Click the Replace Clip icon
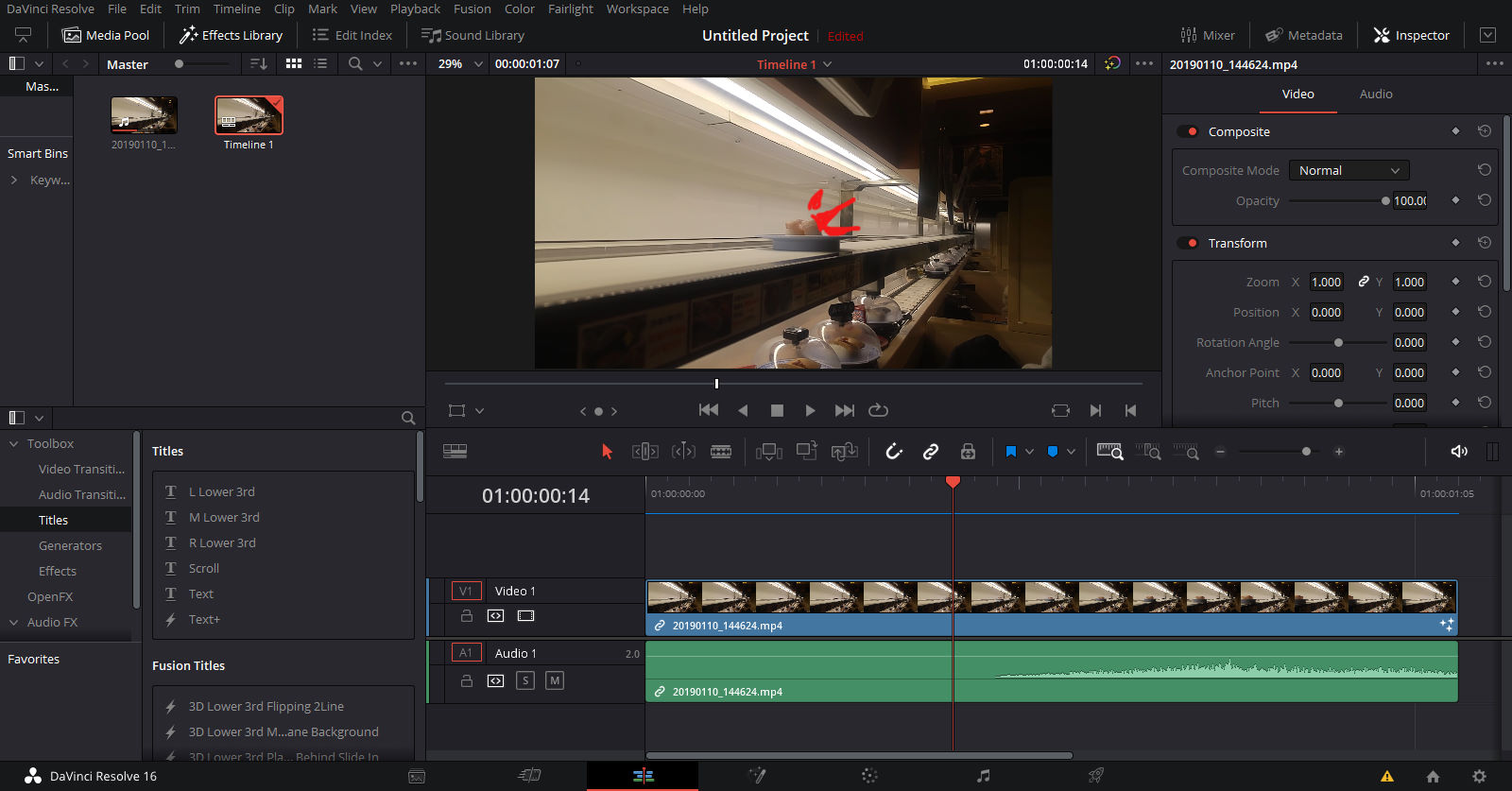1512x791 pixels. (844, 452)
